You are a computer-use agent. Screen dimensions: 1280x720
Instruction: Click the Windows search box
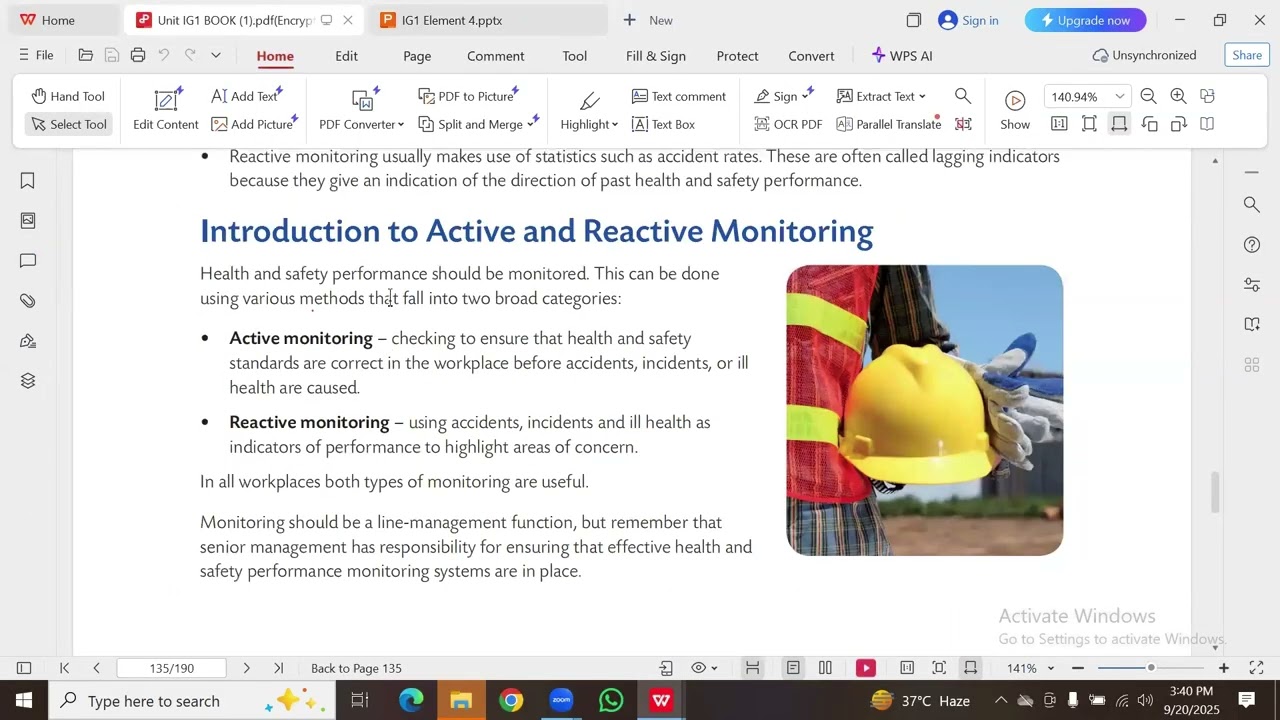[x=190, y=700]
